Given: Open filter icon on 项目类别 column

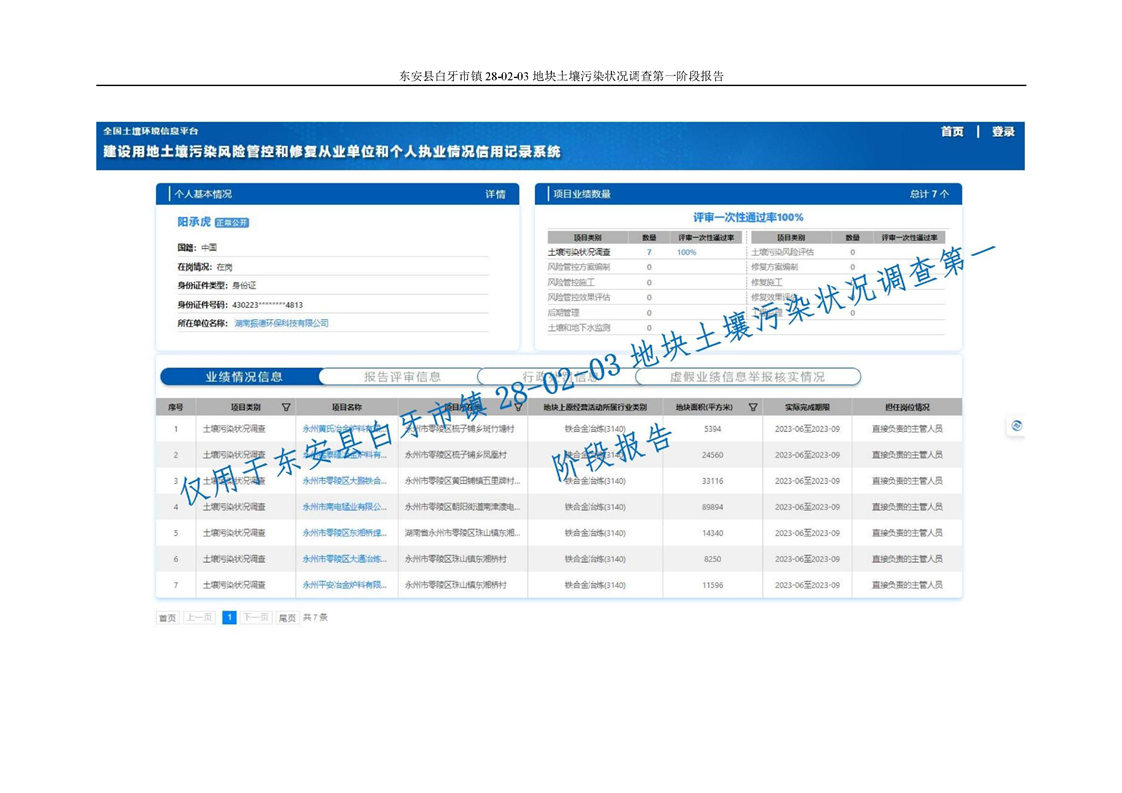Looking at the screenshot, I should (287, 407).
